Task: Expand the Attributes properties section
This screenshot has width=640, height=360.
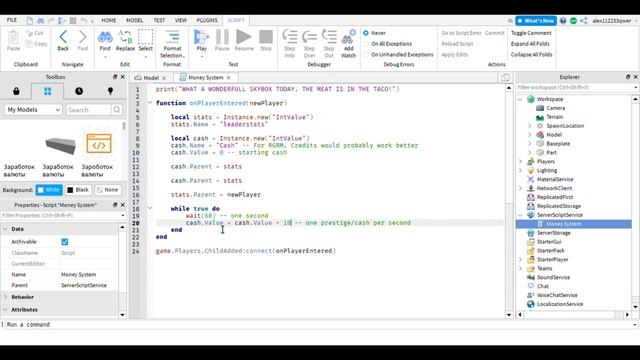Action: (x=5, y=309)
